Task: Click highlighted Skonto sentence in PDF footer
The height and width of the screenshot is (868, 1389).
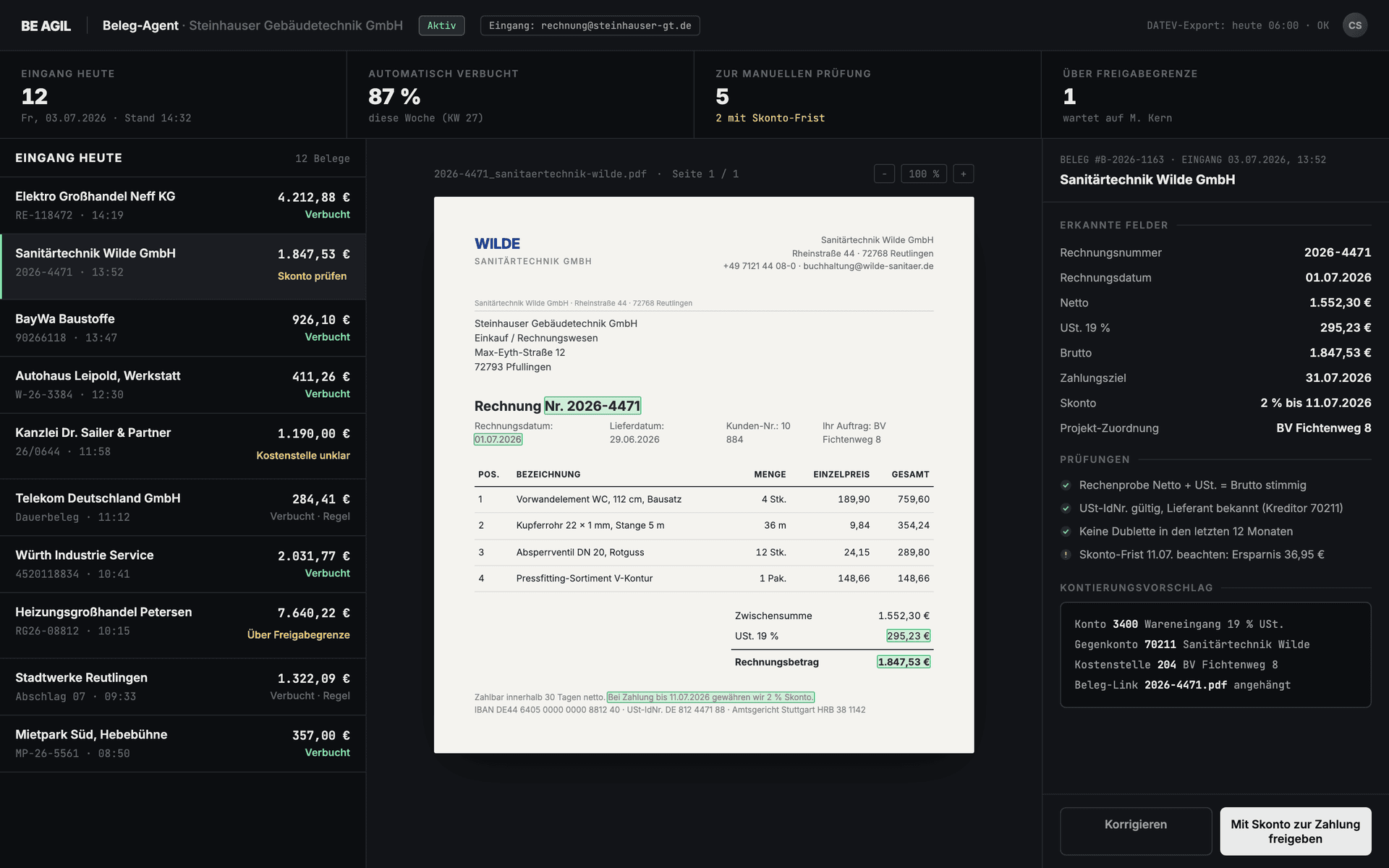Action: [x=710, y=697]
